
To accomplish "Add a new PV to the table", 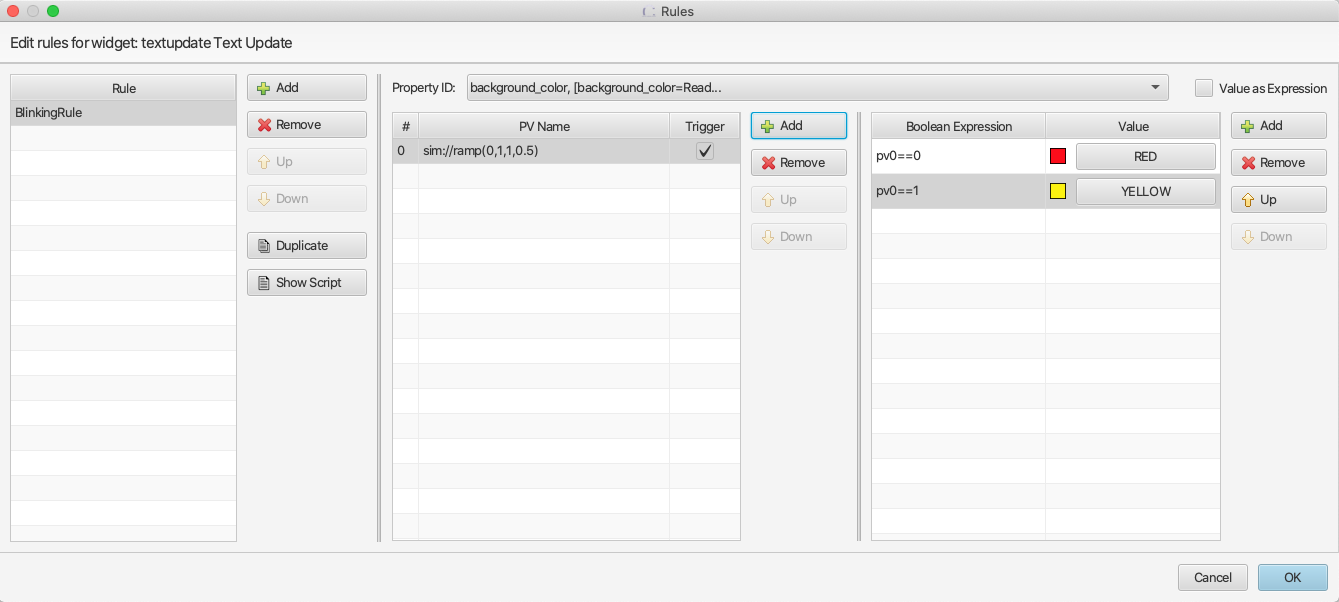I will 798,126.
